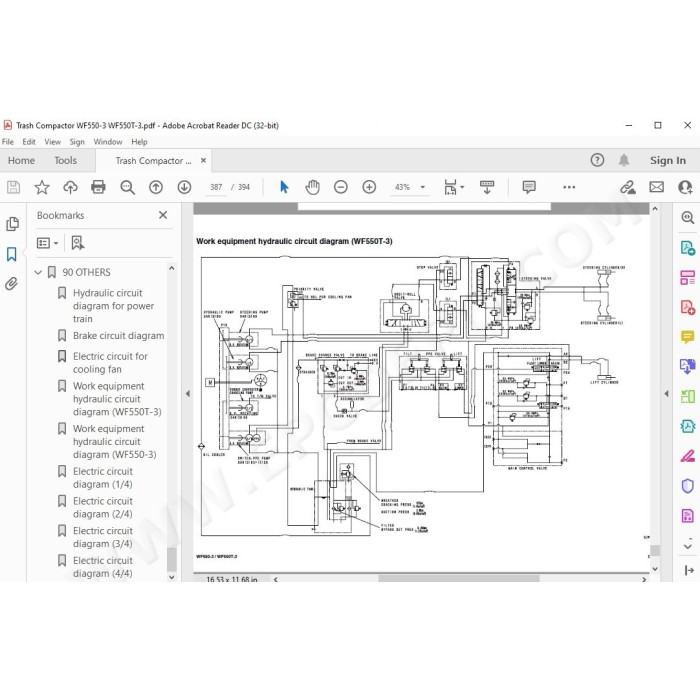Collapse the 90 OTHERS bookmark group
Image resolution: width=700 pixels, height=700 pixels.
(38, 272)
